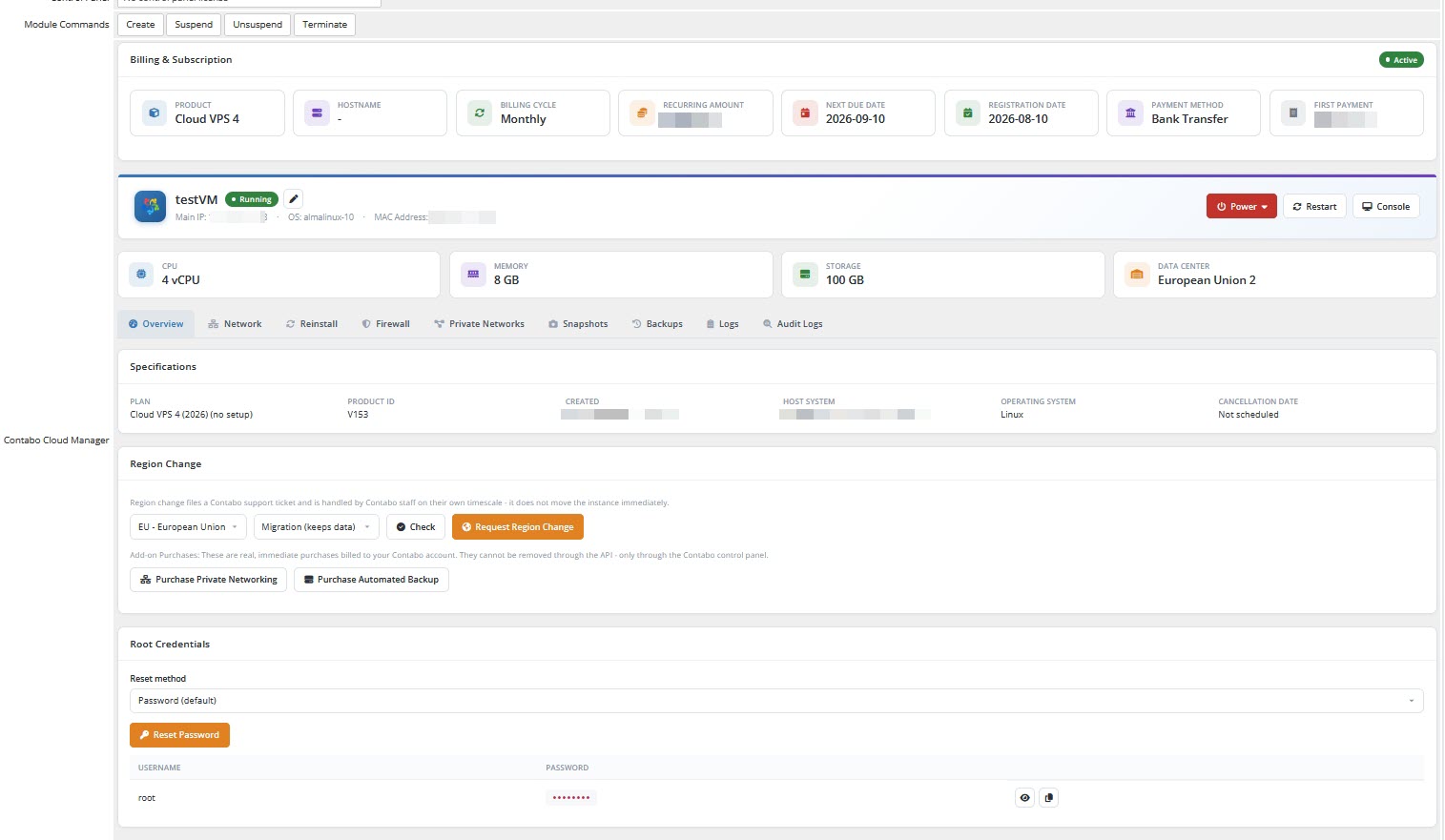Copy root password with the copy icon
This screenshot has height=840, width=1445.
pyautogui.click(x=1048, y=798)
